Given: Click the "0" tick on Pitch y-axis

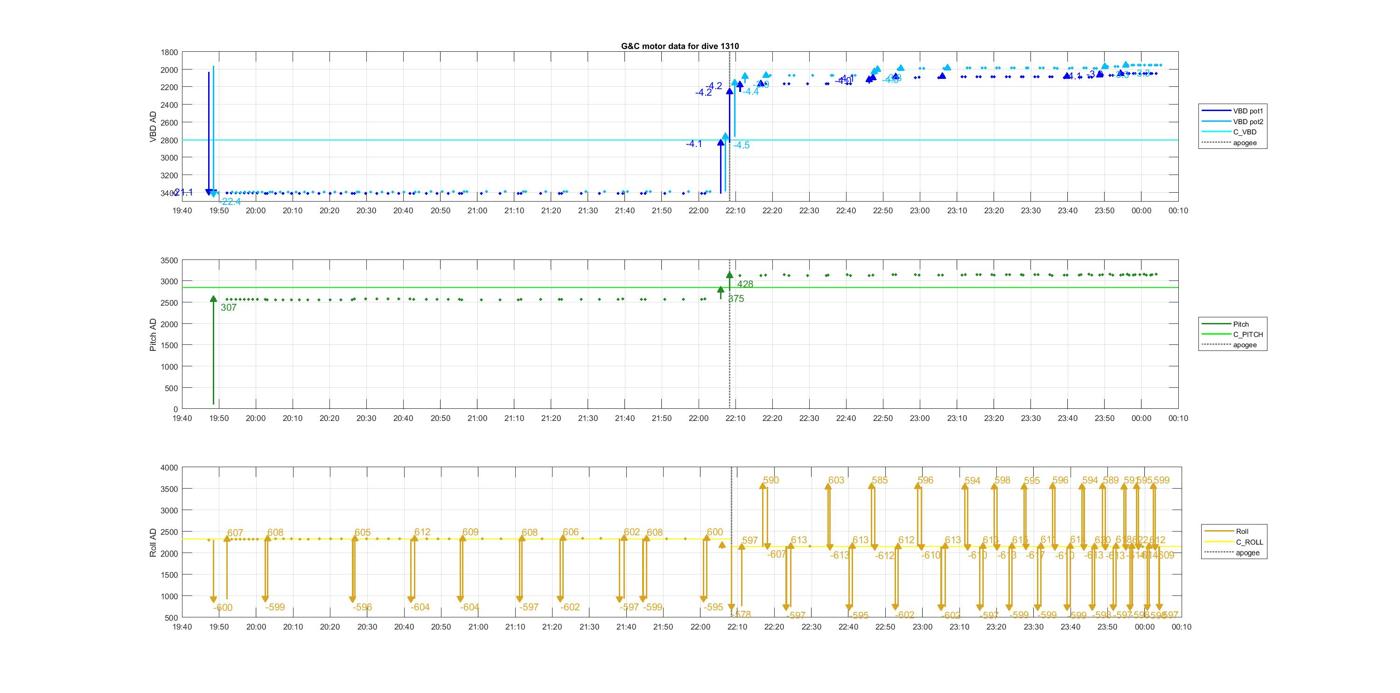Looking at the screenshot, I should 175,409.
